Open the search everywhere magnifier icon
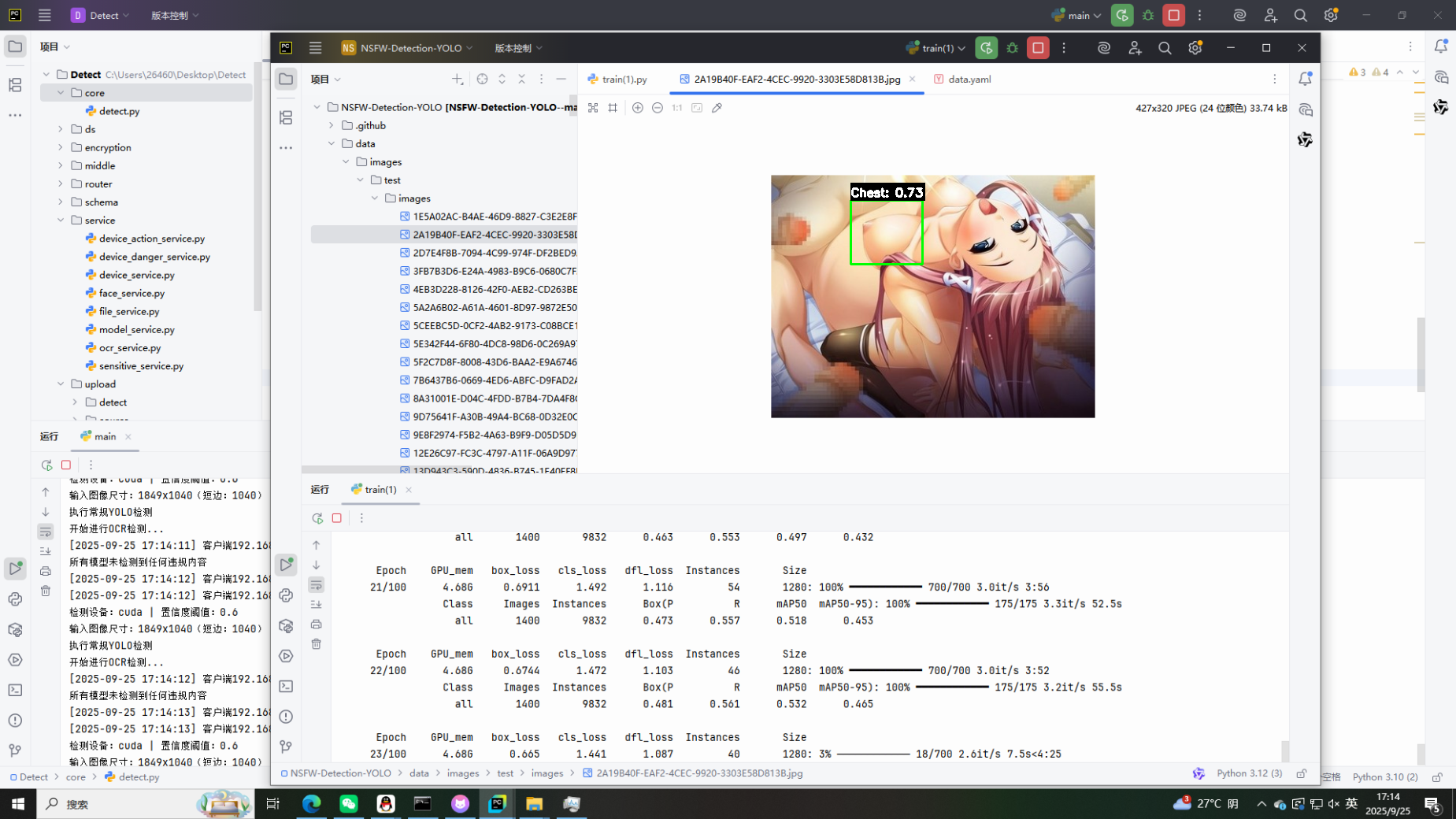 1165,48
